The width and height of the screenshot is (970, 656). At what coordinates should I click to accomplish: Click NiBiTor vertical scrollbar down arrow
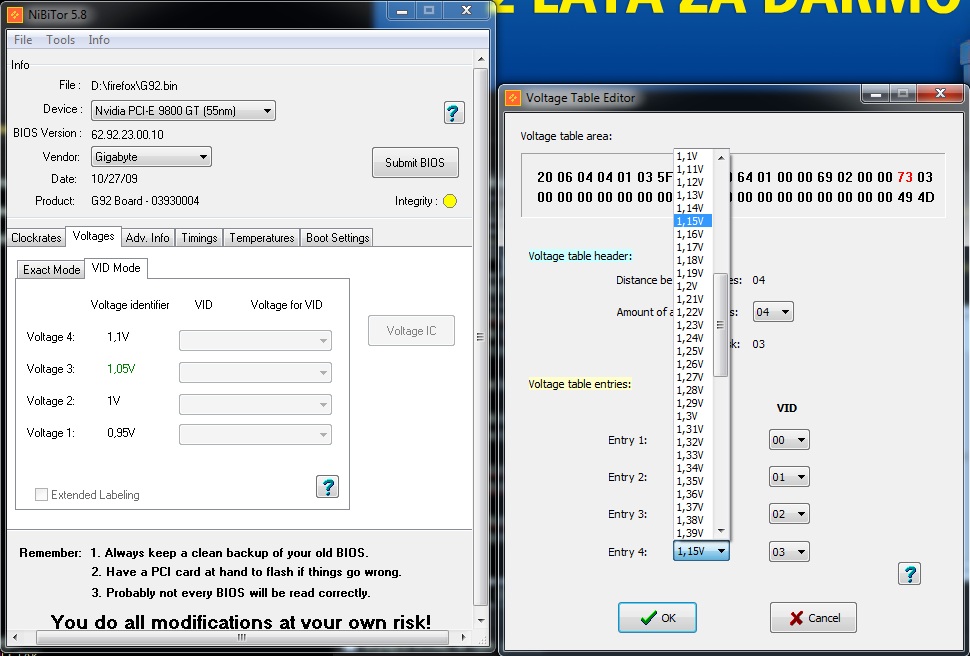(481, 621)
